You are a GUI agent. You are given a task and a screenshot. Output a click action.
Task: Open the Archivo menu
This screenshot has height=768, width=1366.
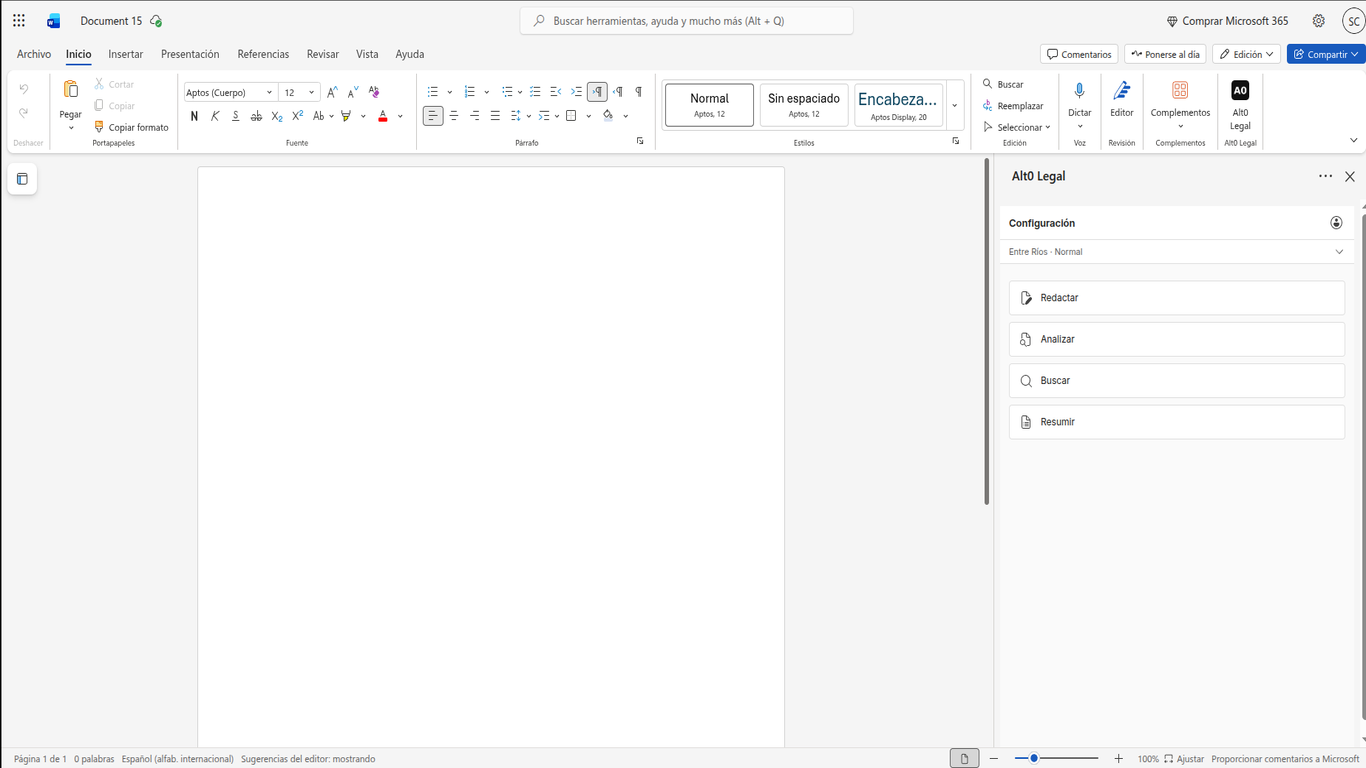pyautogui.click(x=33, y=54)
